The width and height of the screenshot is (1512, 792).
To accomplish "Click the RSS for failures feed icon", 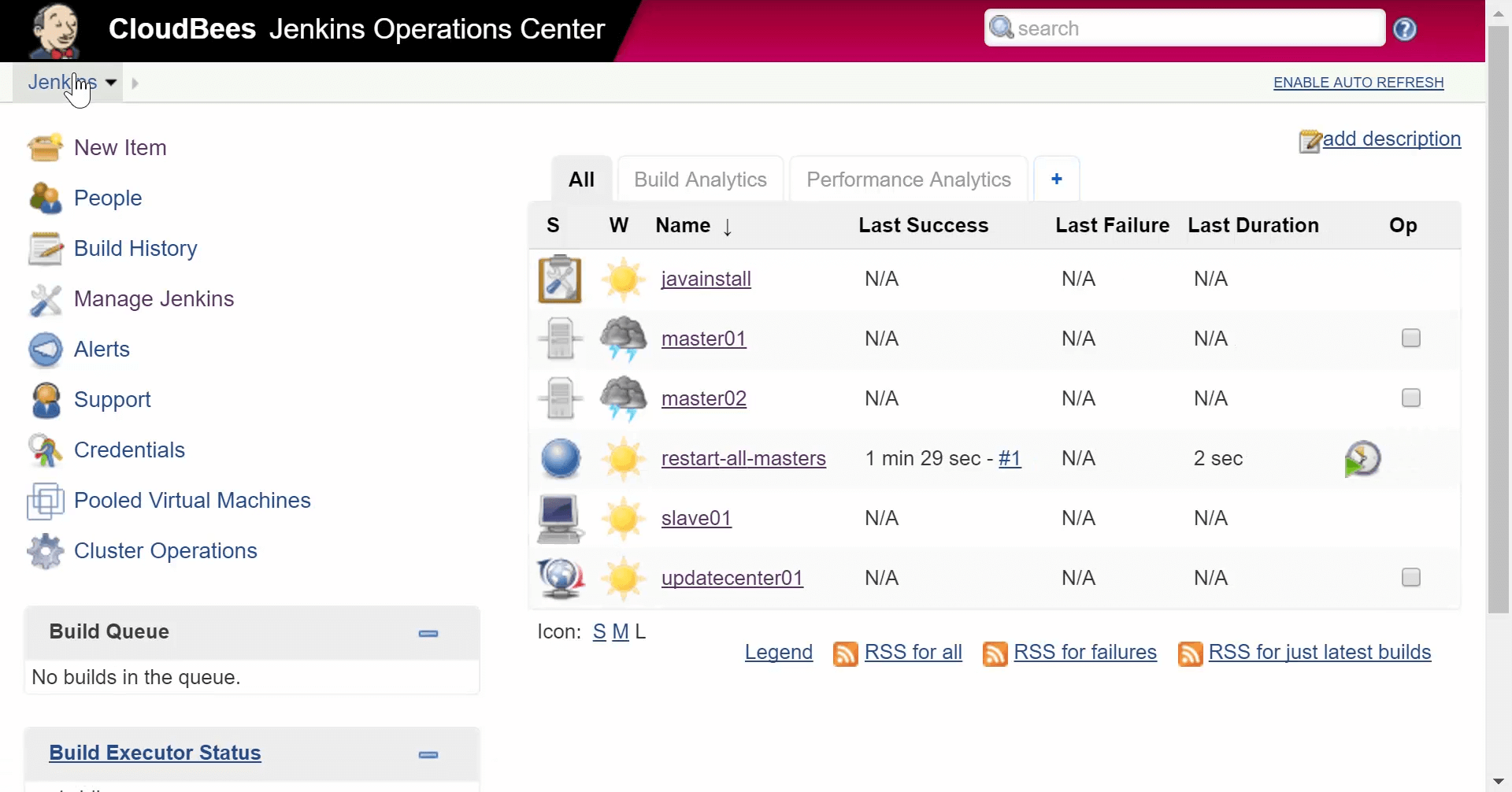I will pos(995,653).
